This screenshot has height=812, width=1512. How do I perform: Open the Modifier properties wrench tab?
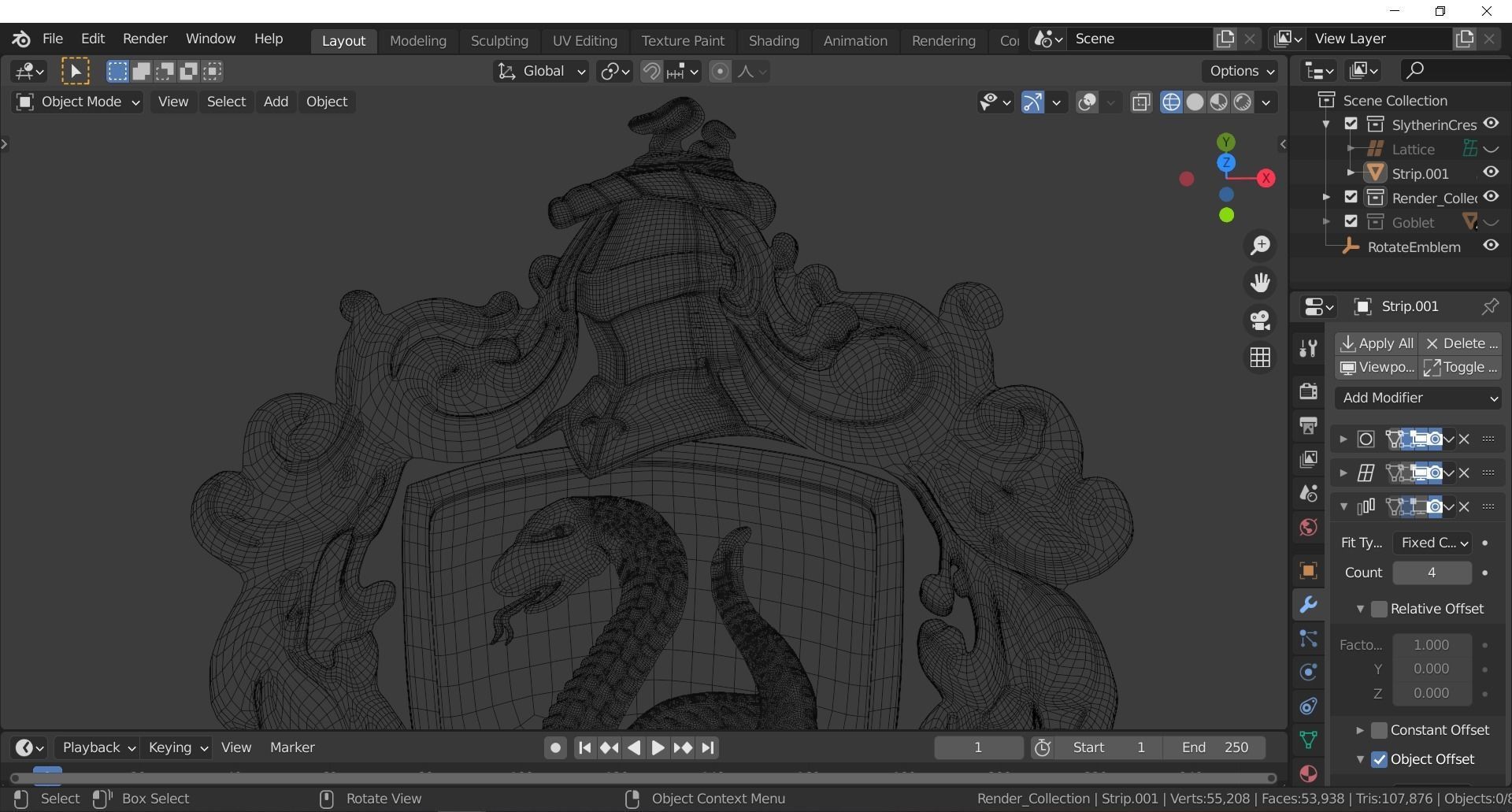pos(1308,605)
